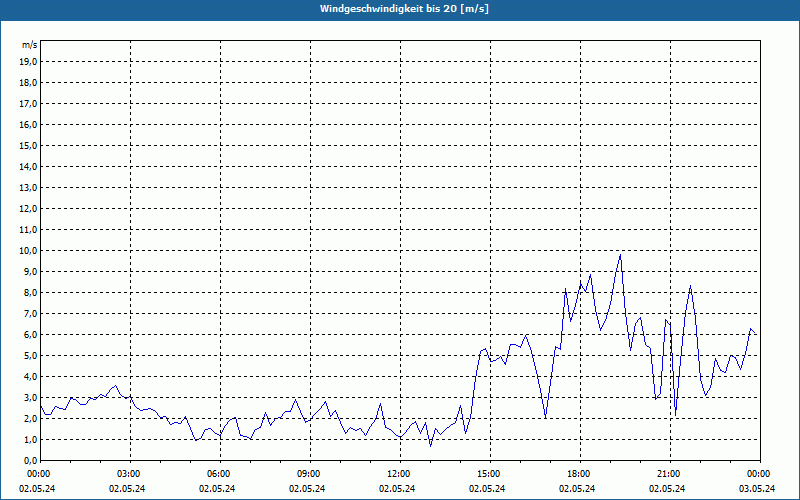Select the y-axis value "9,0"
This screenshot has width=800, height=500.
click(30, 271)
